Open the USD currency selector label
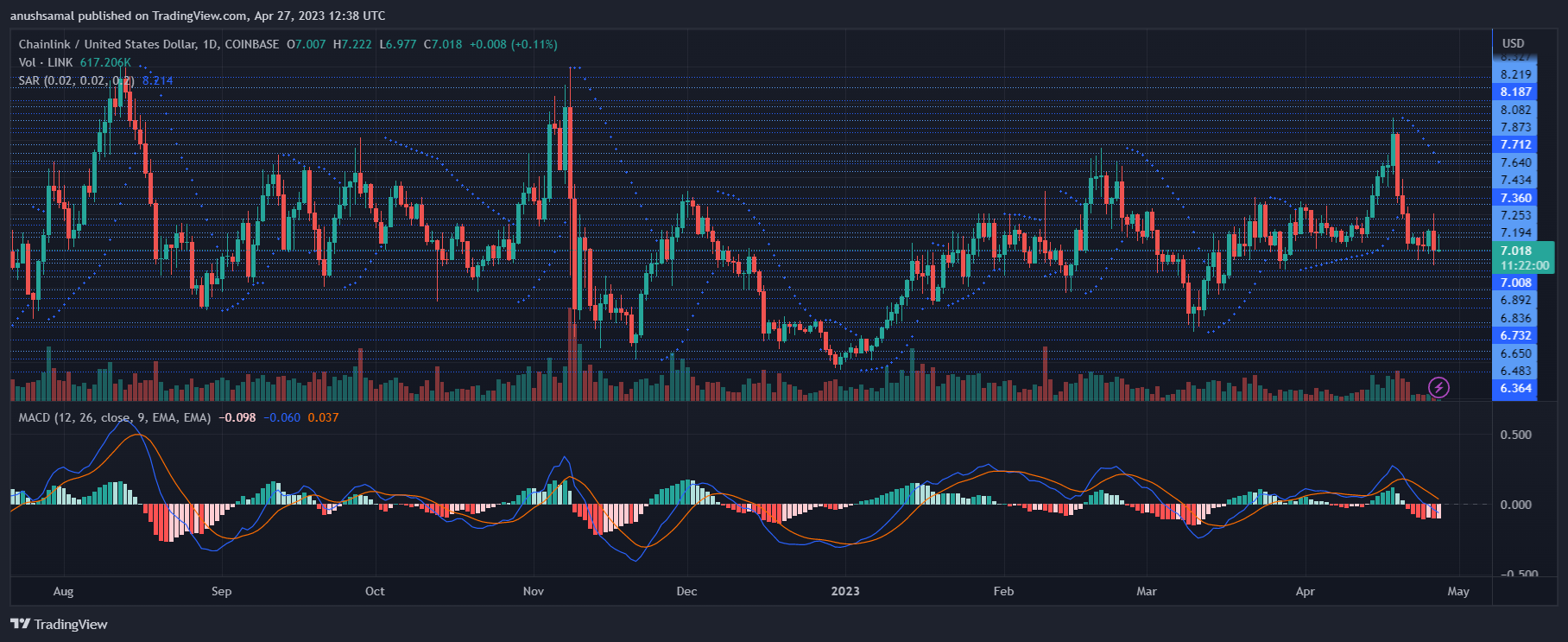This screenshot has width=1568, height=642. 1513,43
